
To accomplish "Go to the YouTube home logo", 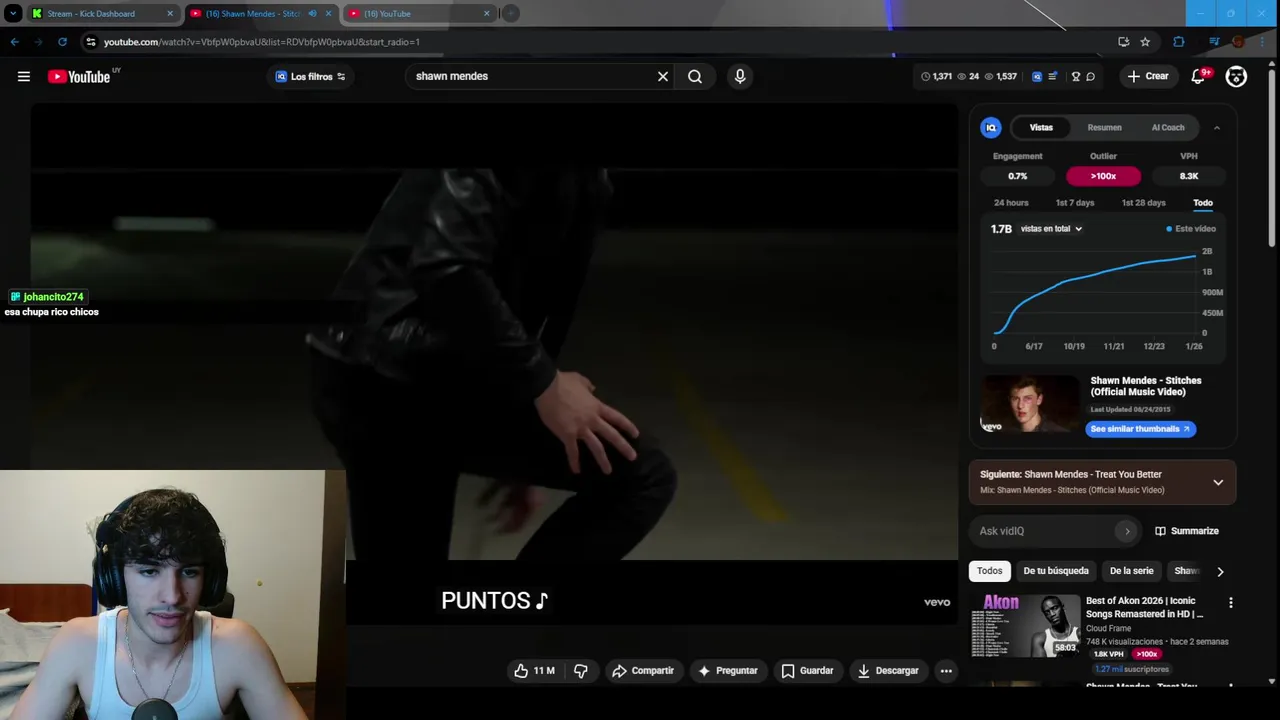I will point(79,77).
